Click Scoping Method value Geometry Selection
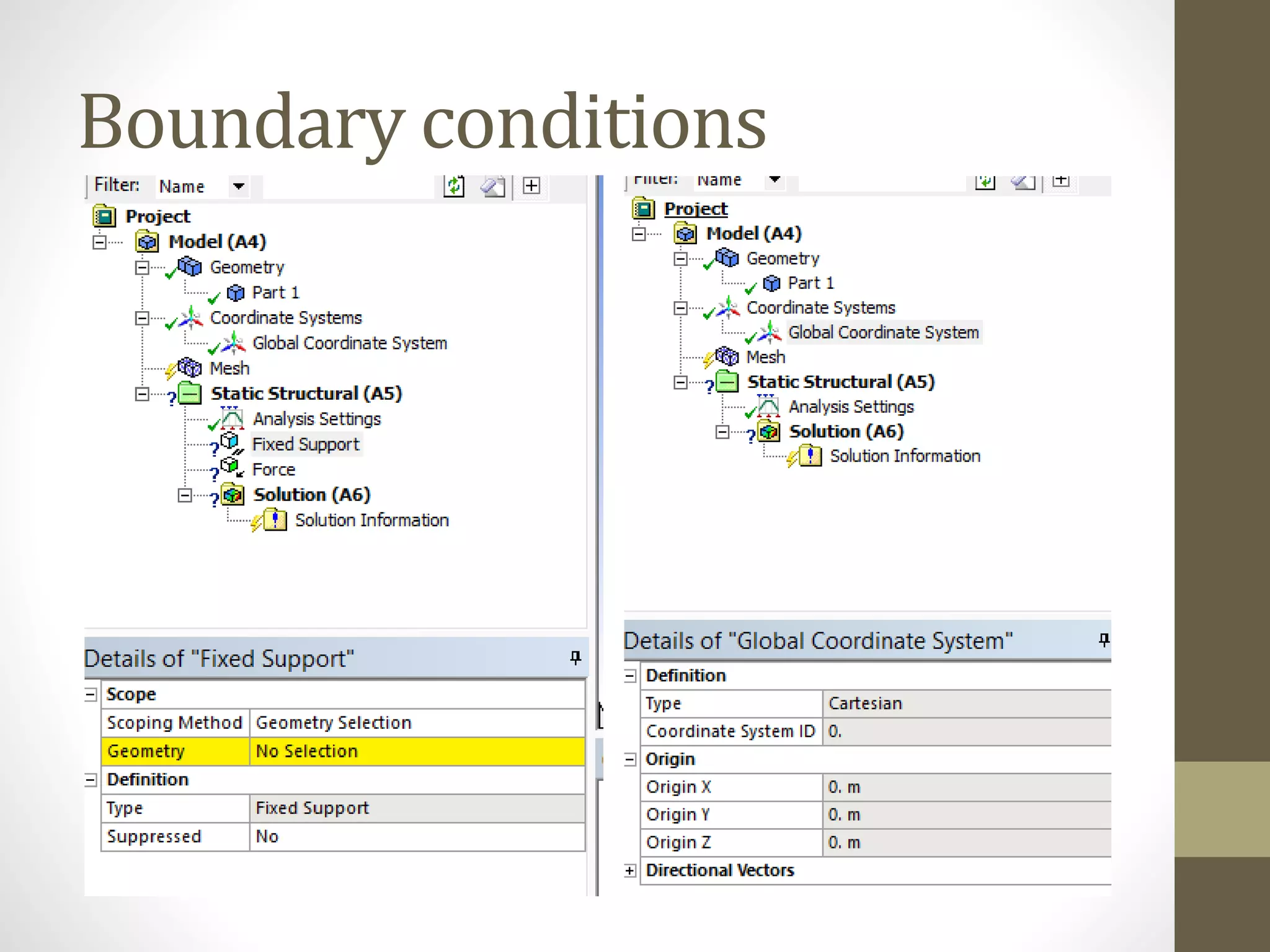The image size is (1270, 952). point(417,723)
